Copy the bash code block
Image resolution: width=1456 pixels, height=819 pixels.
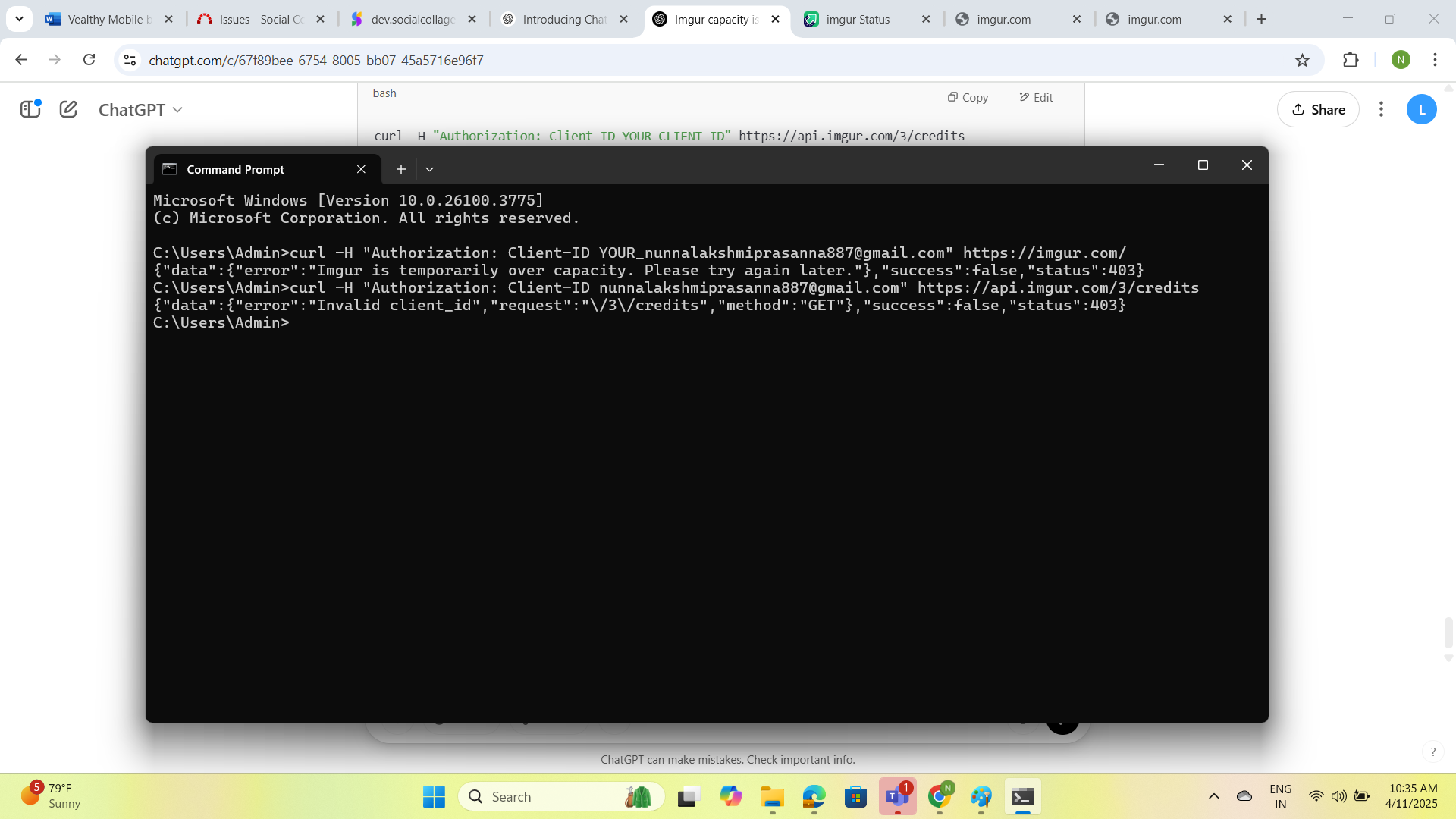[x=968, y=97]
